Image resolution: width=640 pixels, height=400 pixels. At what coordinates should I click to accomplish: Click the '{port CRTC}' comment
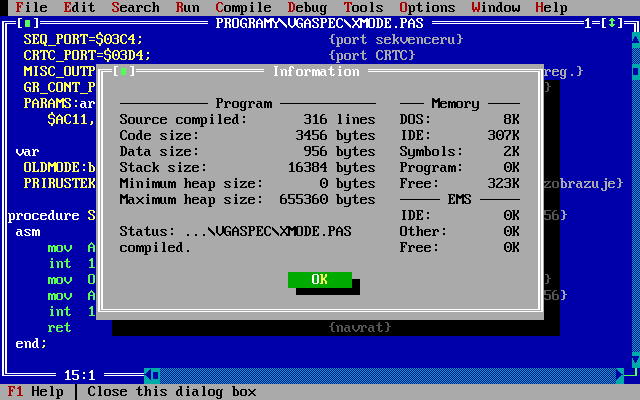tap(371, 56)
